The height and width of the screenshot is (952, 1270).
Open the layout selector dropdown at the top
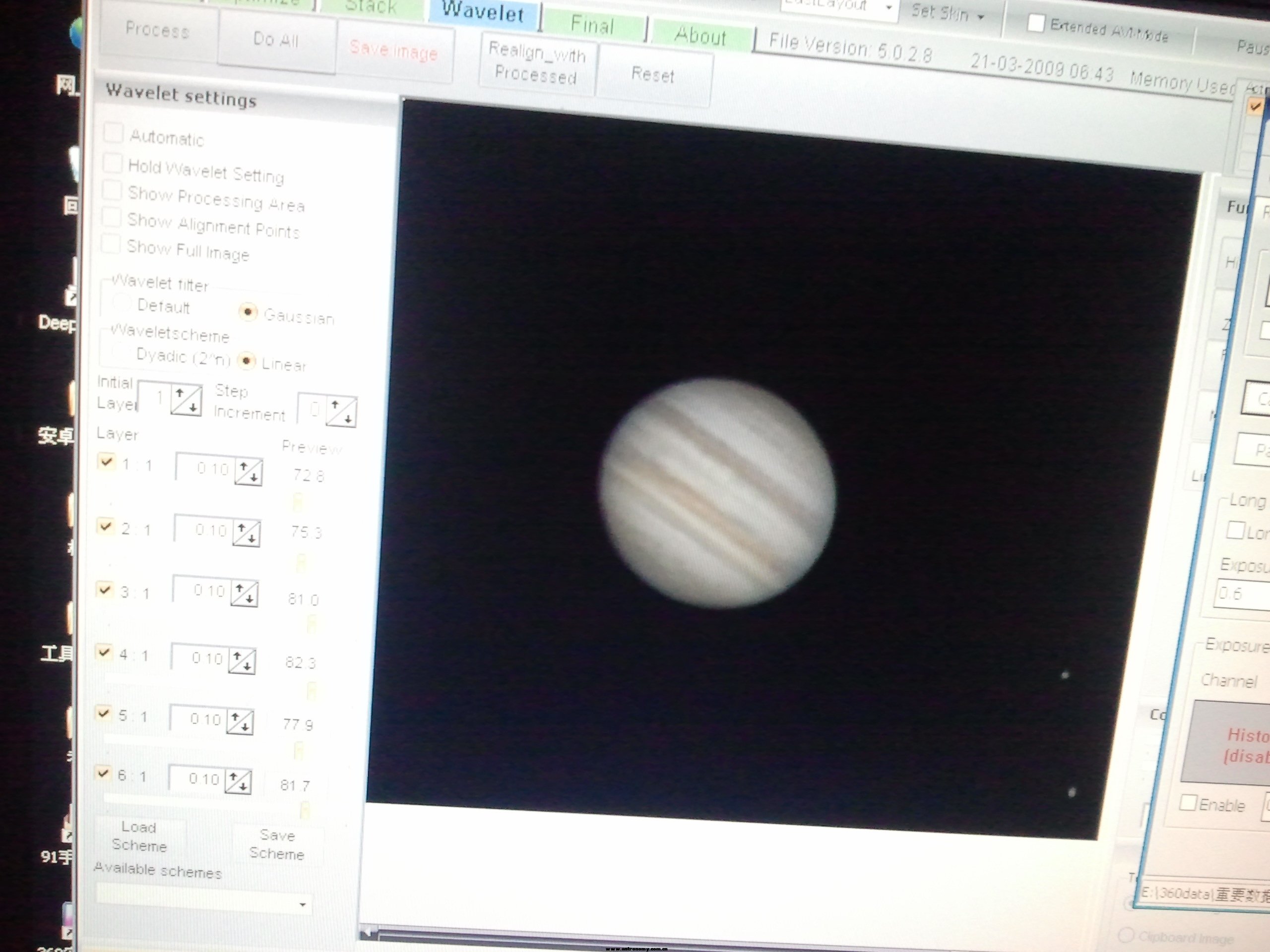[889, 8]
